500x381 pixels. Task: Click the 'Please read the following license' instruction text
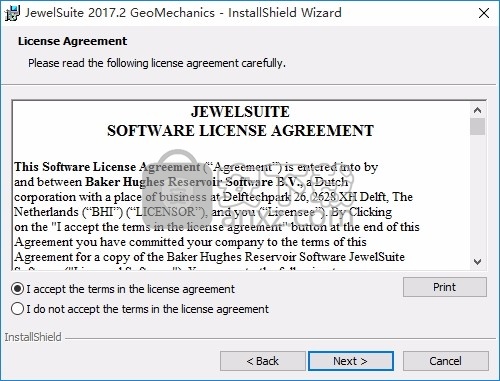(157, 63)
